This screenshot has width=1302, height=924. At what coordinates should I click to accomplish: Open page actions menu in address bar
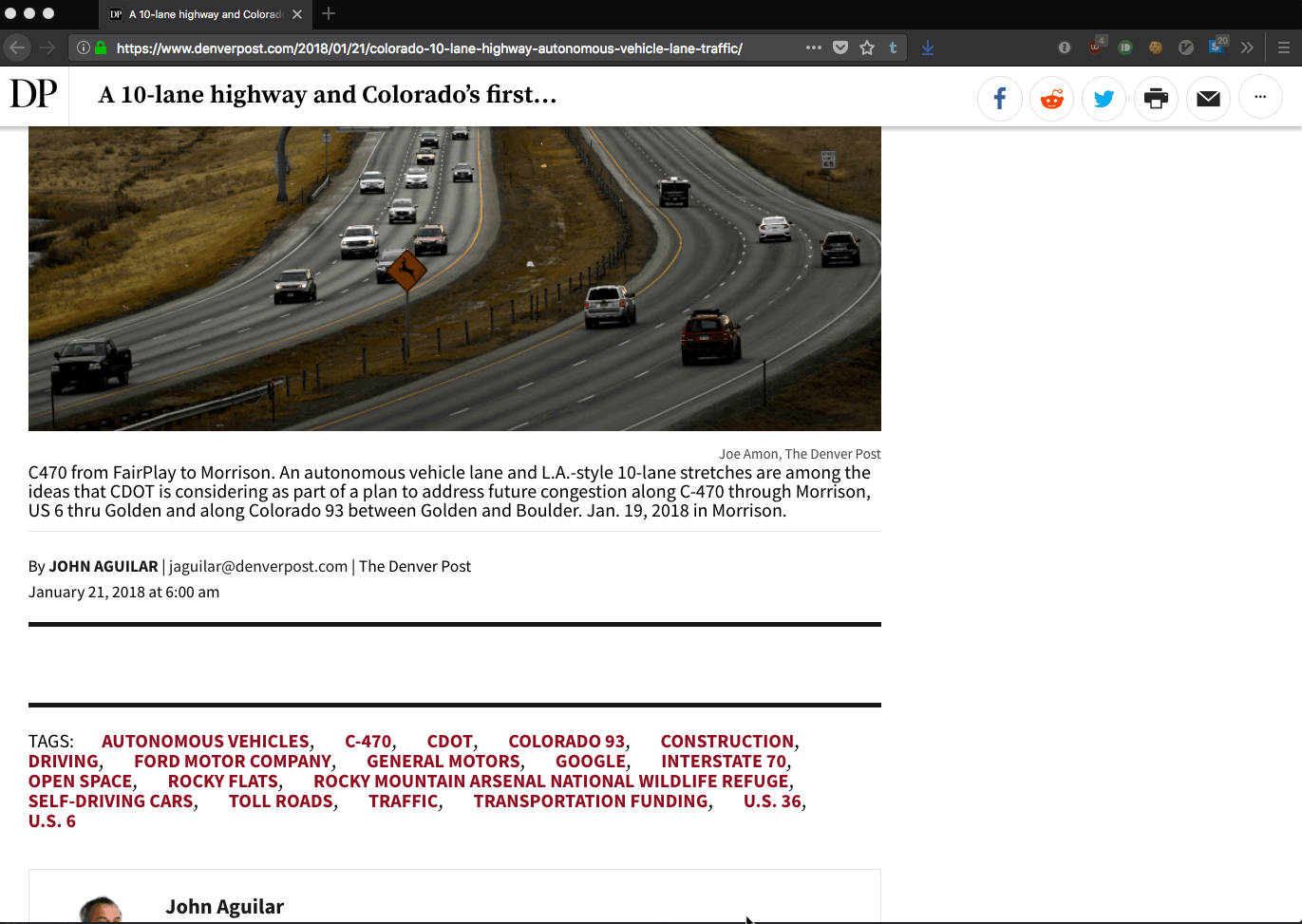tap(814, 47)
